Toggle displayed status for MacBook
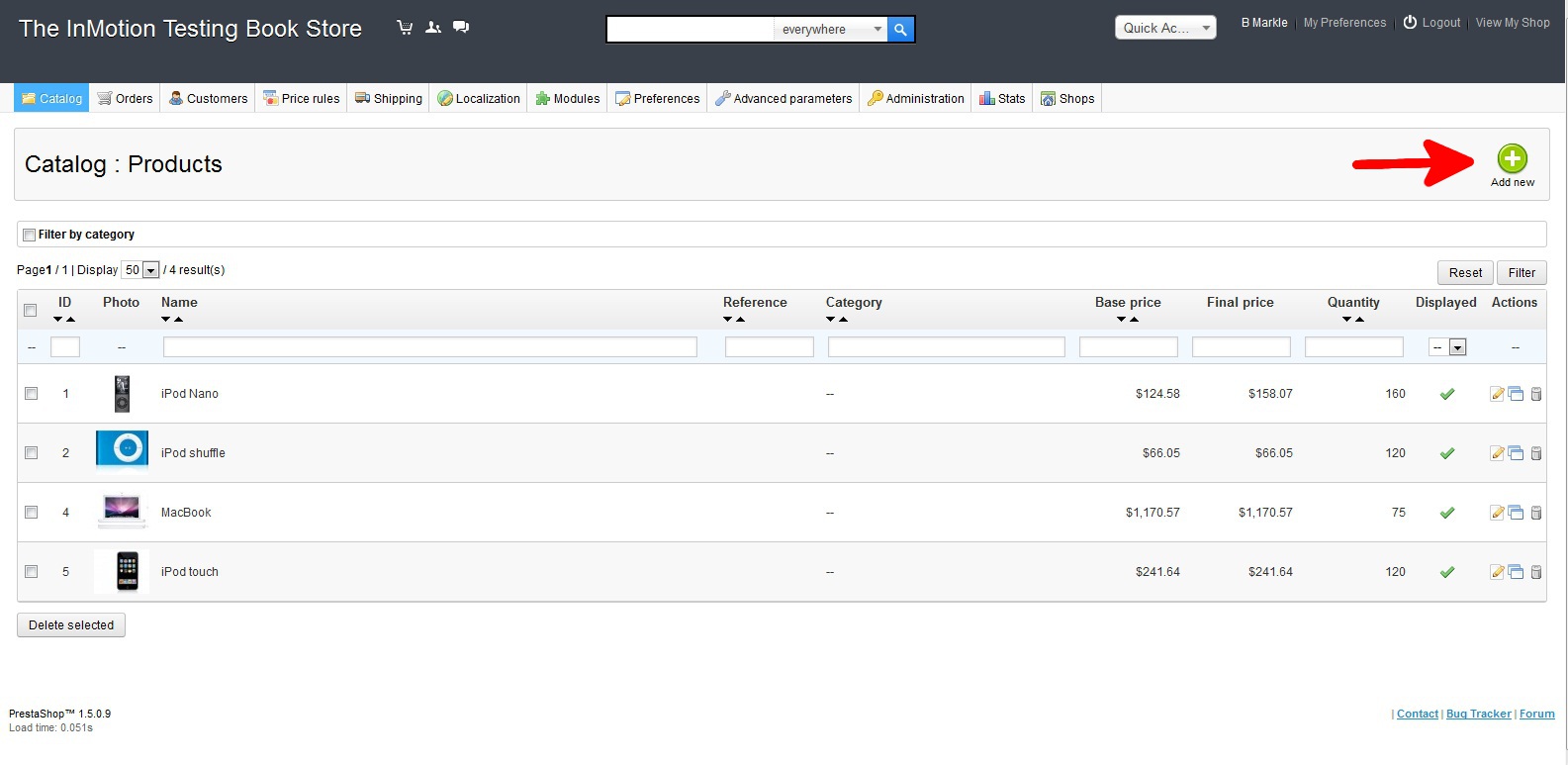The height and width of the screenshot is (765, 1568). [1447, 513]
